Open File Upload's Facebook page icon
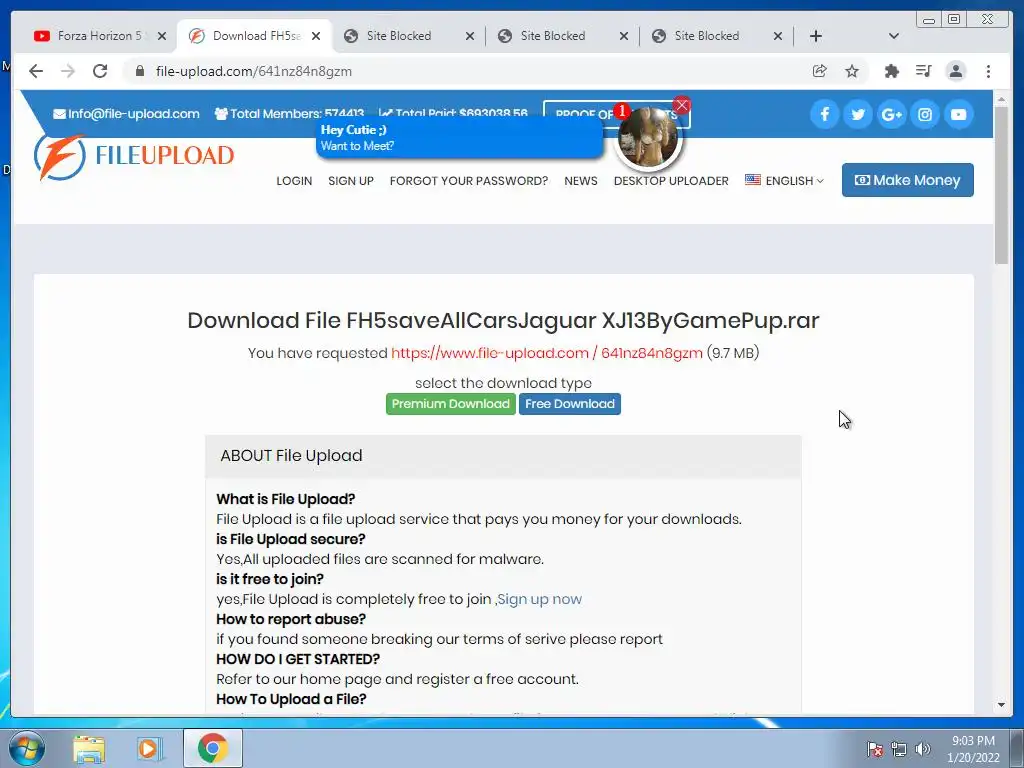Screen dimensions: 1024x768 click(825, 114)
